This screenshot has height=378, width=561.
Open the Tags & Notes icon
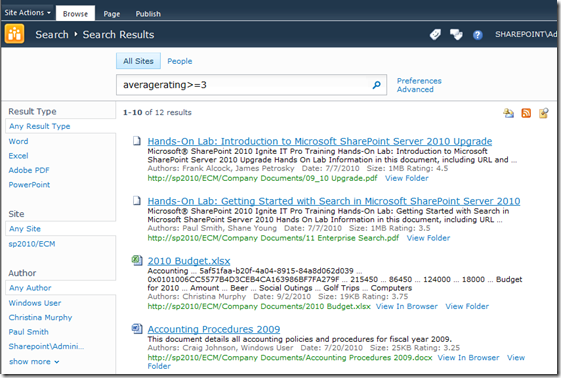coord(456,34)
